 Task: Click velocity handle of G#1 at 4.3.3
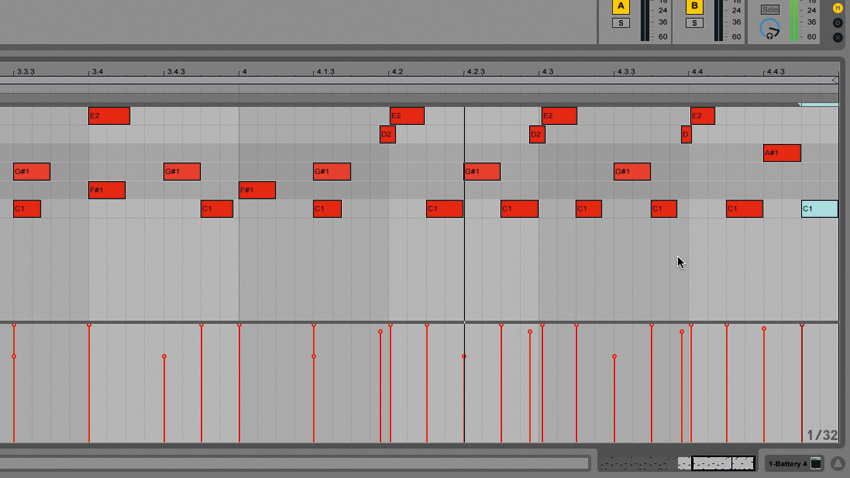coord(614,357)
